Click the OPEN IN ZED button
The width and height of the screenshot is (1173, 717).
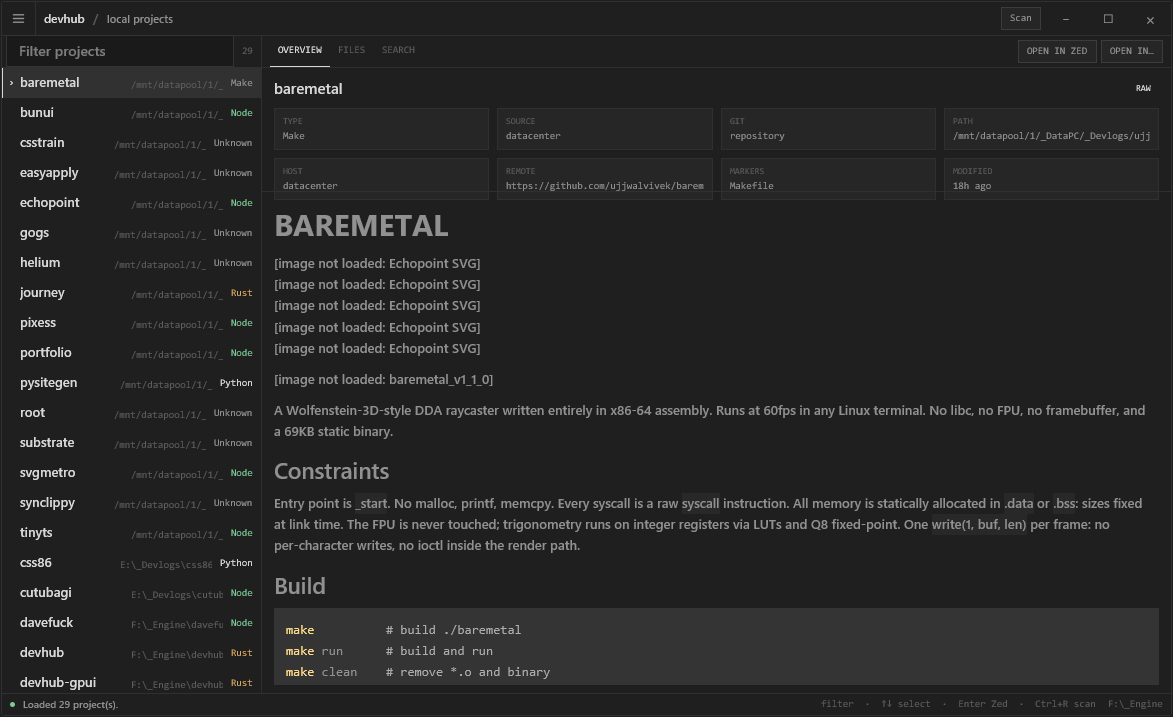click(1057, 51)
